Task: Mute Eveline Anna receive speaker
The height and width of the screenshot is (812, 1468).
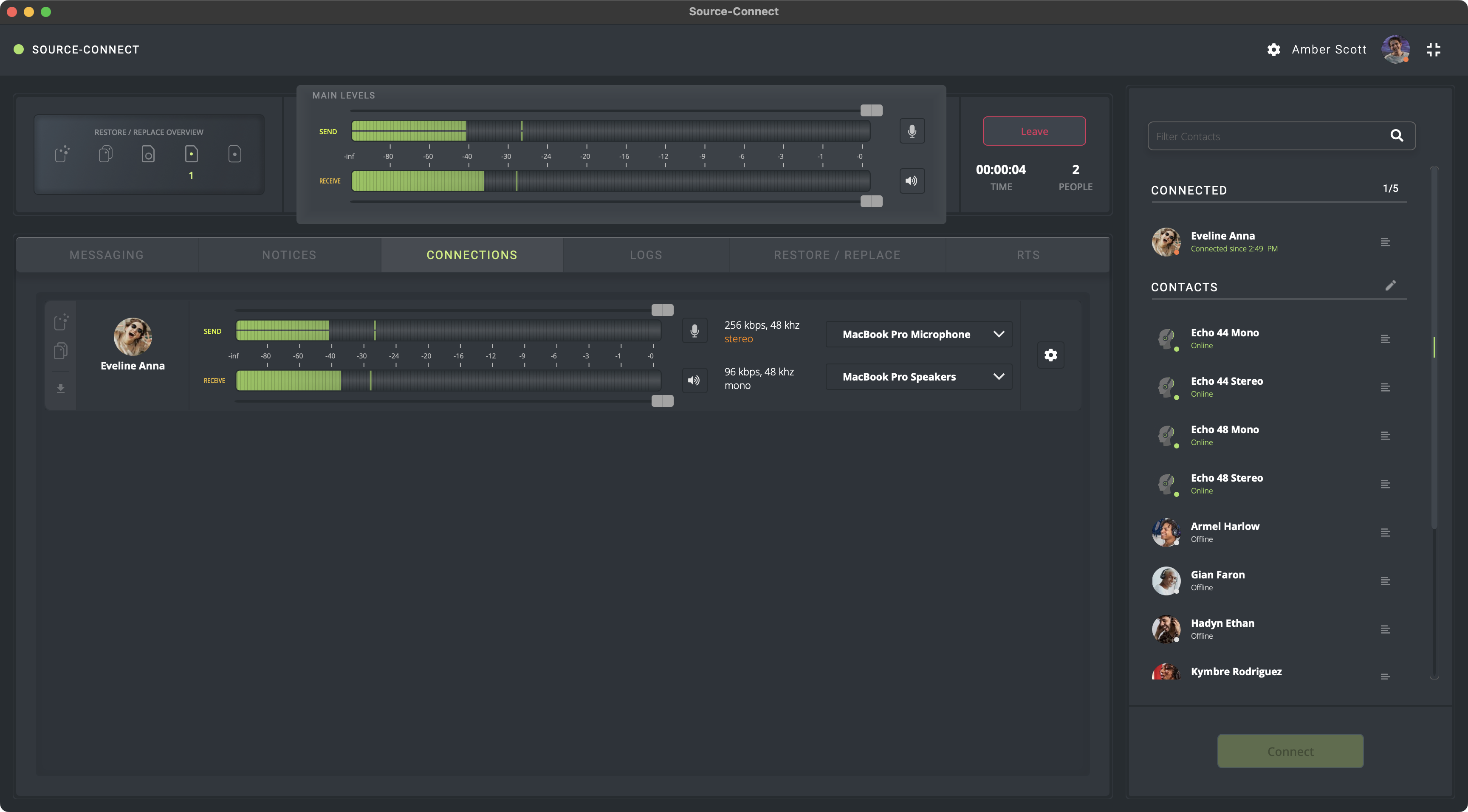Action: 694,380
